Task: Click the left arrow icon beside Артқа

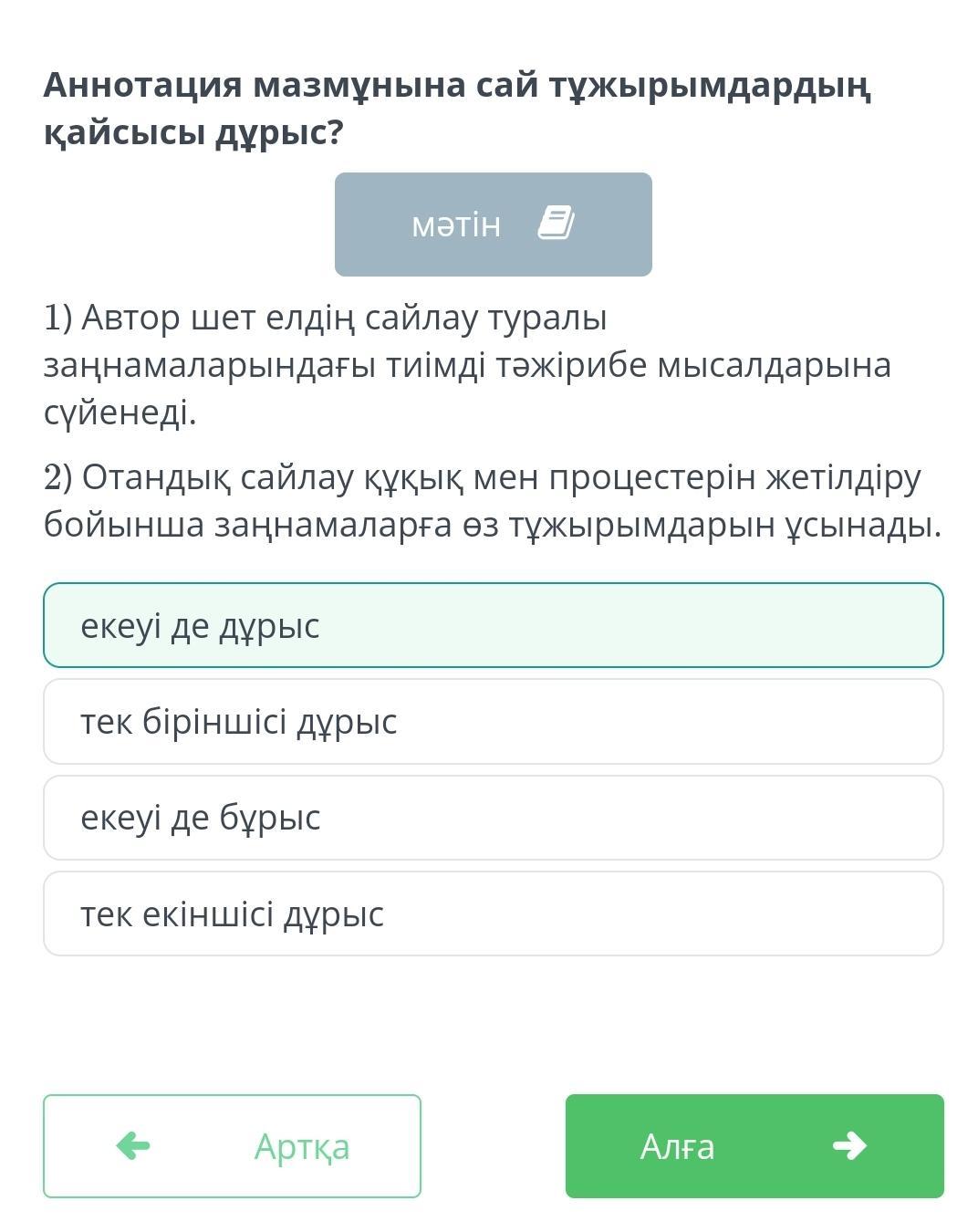Action: (133, 1145)
